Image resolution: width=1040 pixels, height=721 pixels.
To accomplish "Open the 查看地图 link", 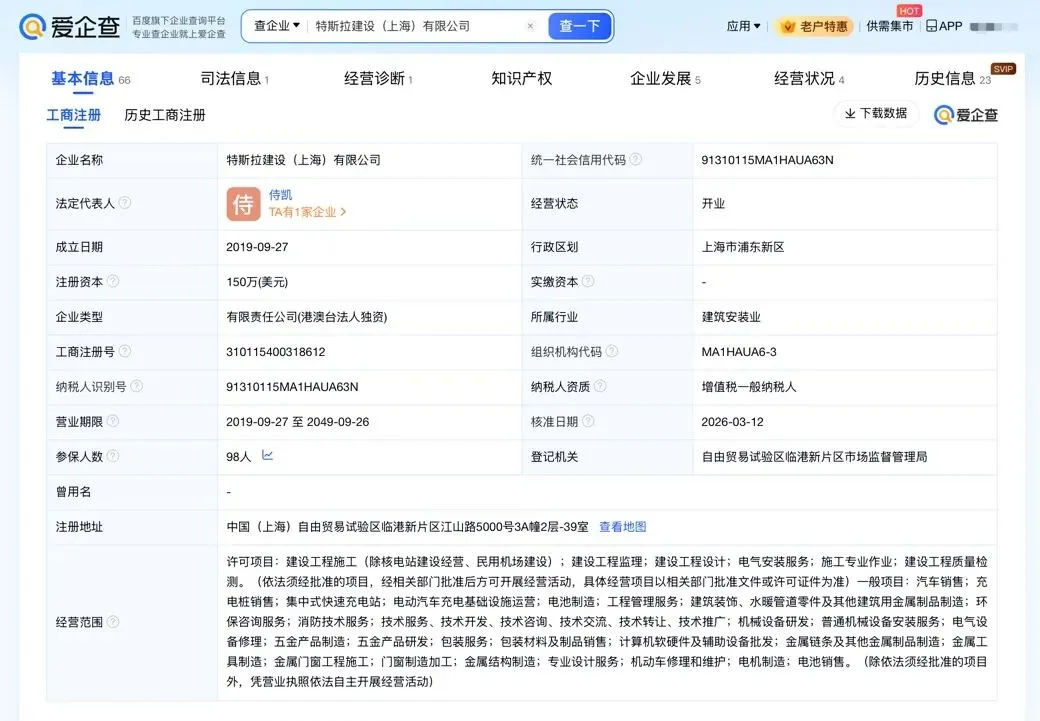I will coord(623,527).
